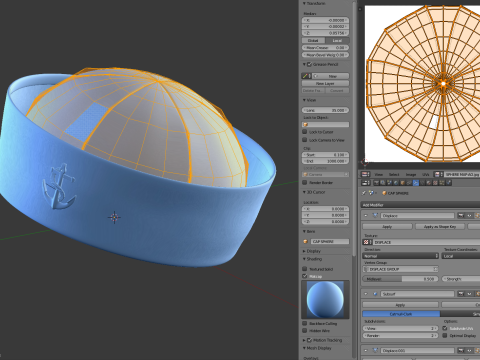Collapse the 3D Cursor panel
The image size is (480, 360).
click(x=304, y=192)
